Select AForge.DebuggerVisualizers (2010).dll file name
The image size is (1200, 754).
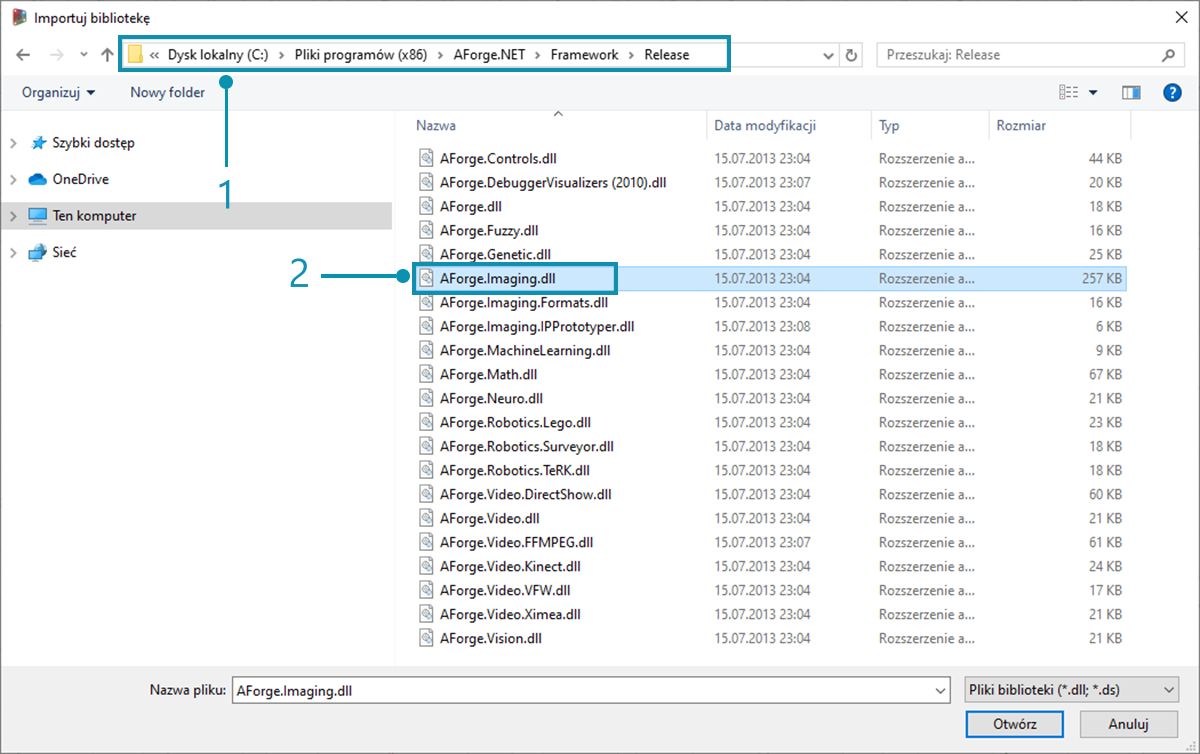[553, 182]
